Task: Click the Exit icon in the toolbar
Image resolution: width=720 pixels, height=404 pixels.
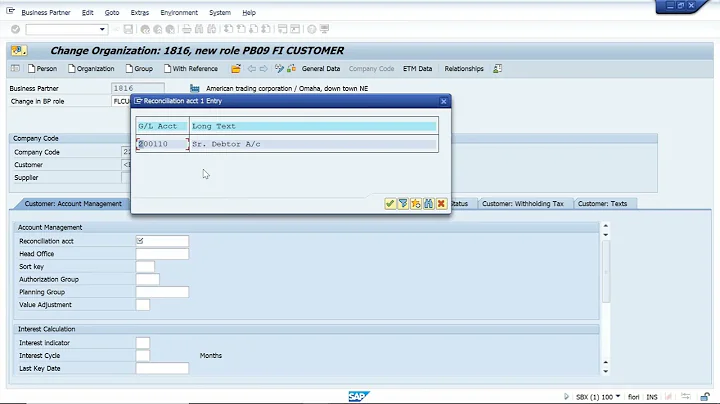Action: coord(158,29)
